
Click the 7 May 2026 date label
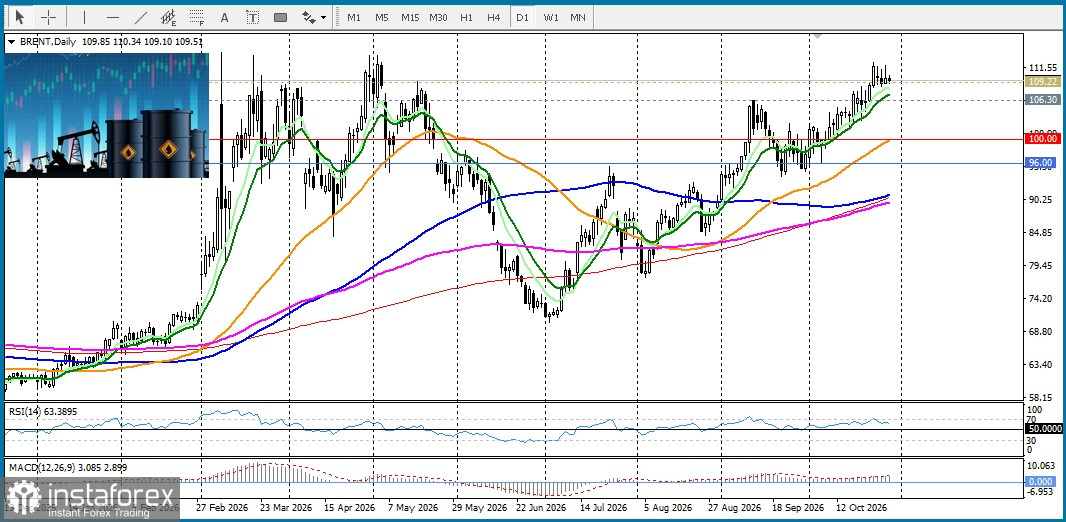click(414, 508)
